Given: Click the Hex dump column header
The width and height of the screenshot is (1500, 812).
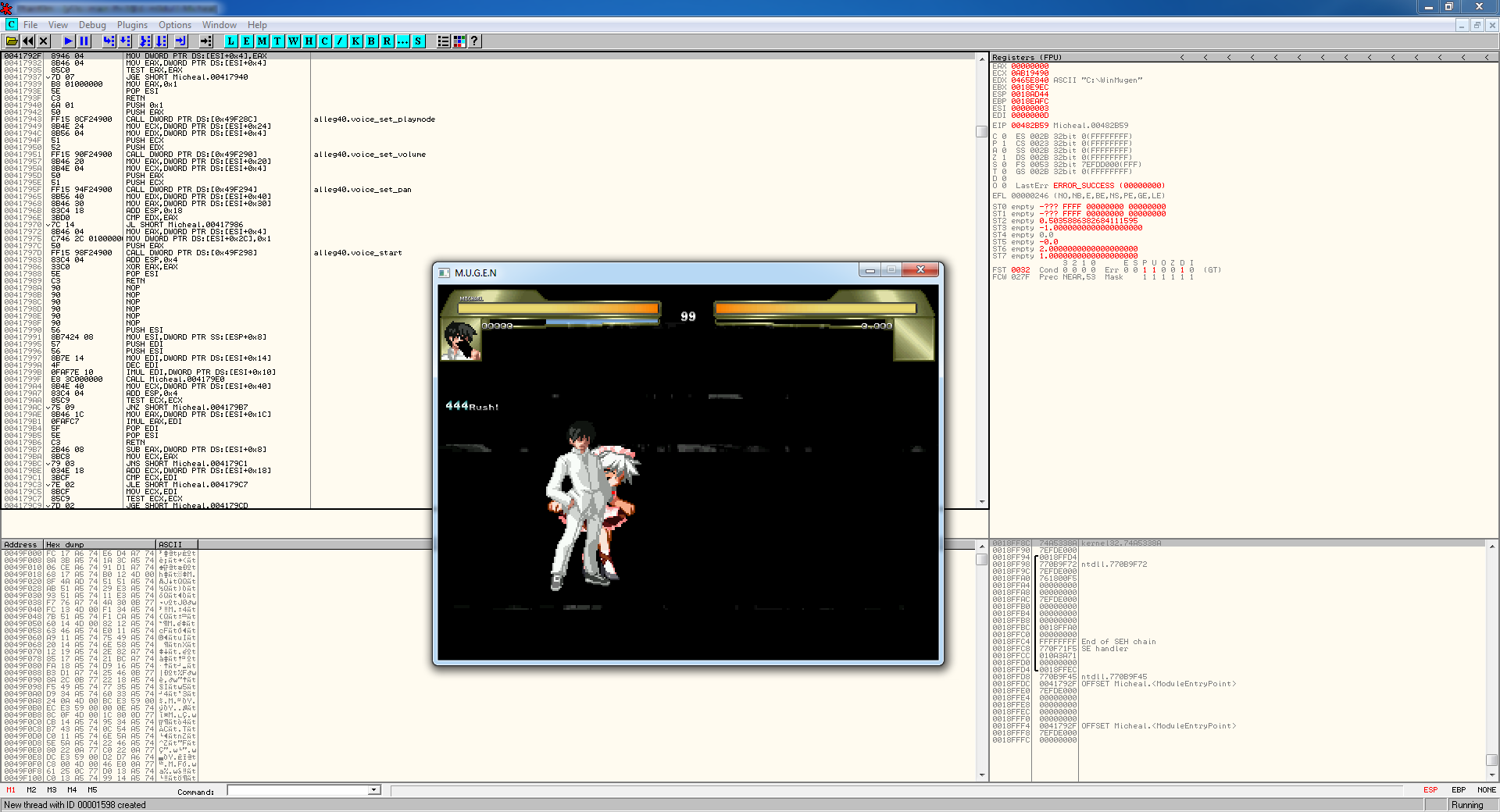Looking at the screenshot, I should (x=99, y=544).
